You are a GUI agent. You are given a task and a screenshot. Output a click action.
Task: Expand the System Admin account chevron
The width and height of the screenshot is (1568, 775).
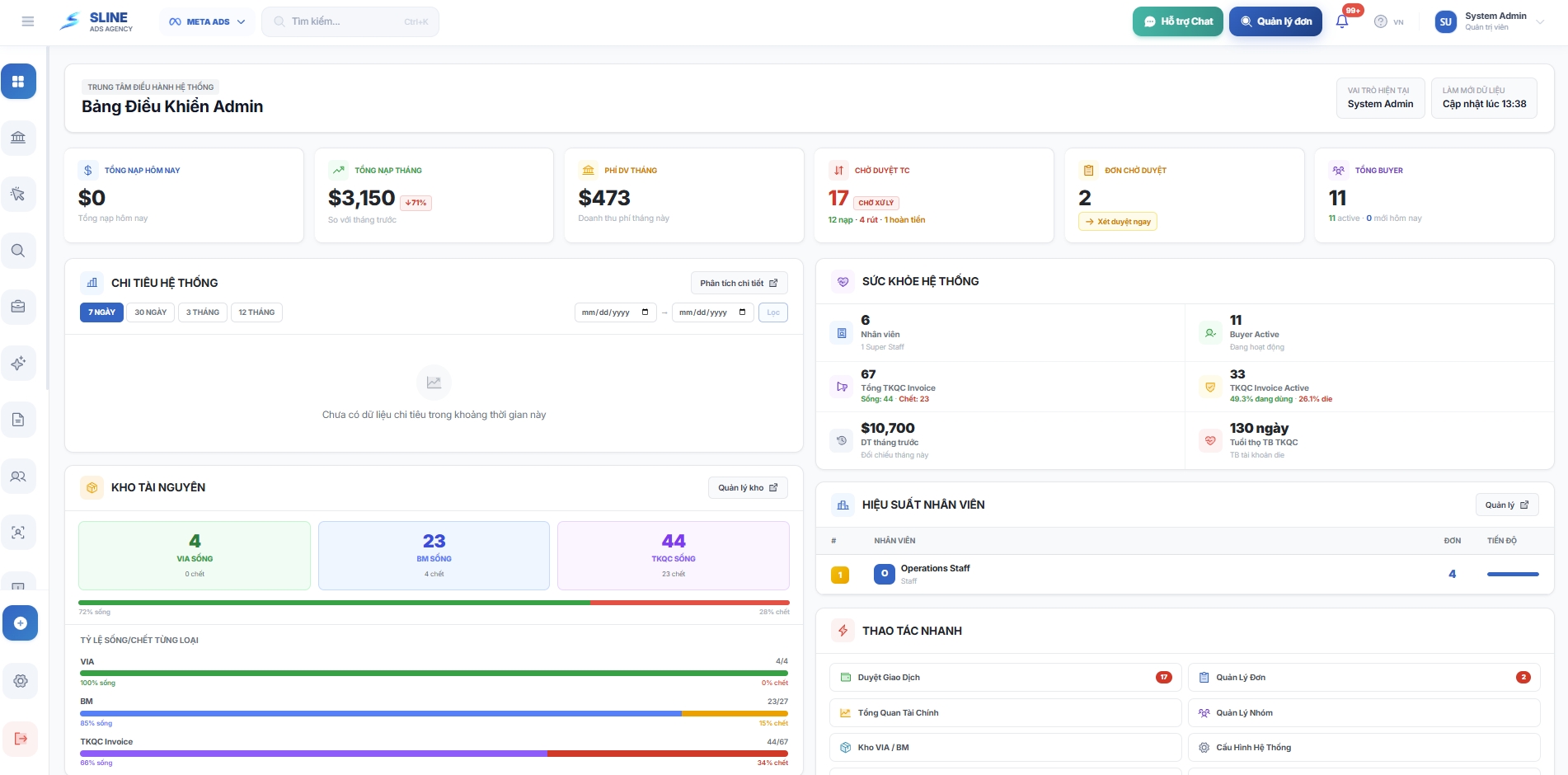(x=1539, y=21)
